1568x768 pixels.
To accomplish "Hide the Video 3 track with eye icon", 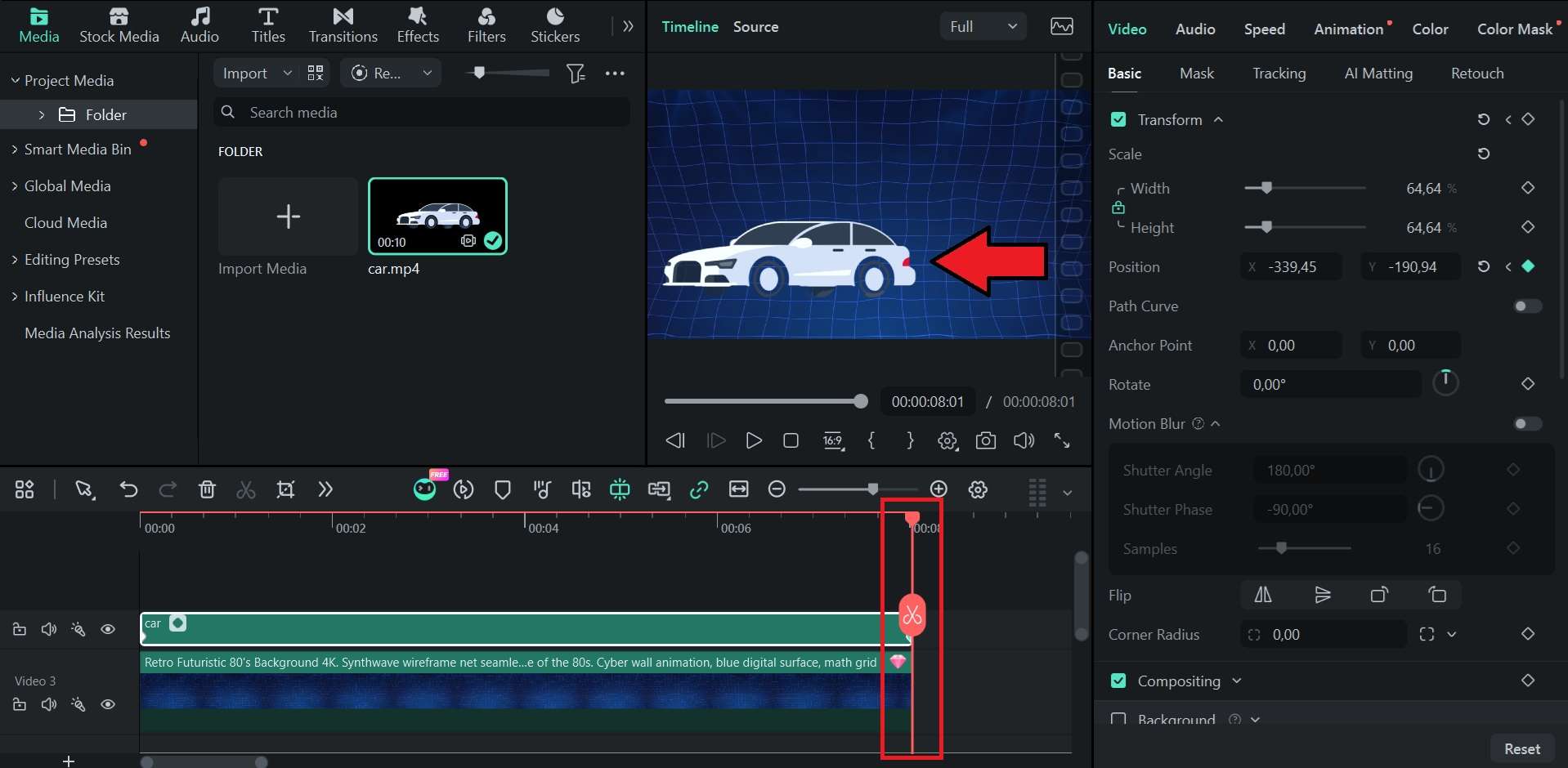I will click(x=108, y=704).
